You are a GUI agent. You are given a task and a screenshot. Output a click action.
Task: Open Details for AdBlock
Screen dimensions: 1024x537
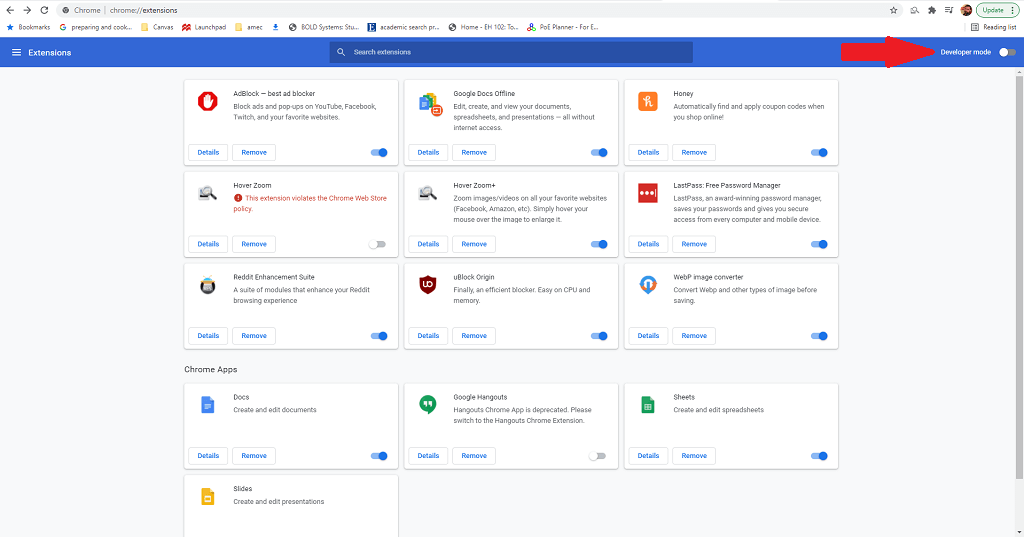[208, 152]
